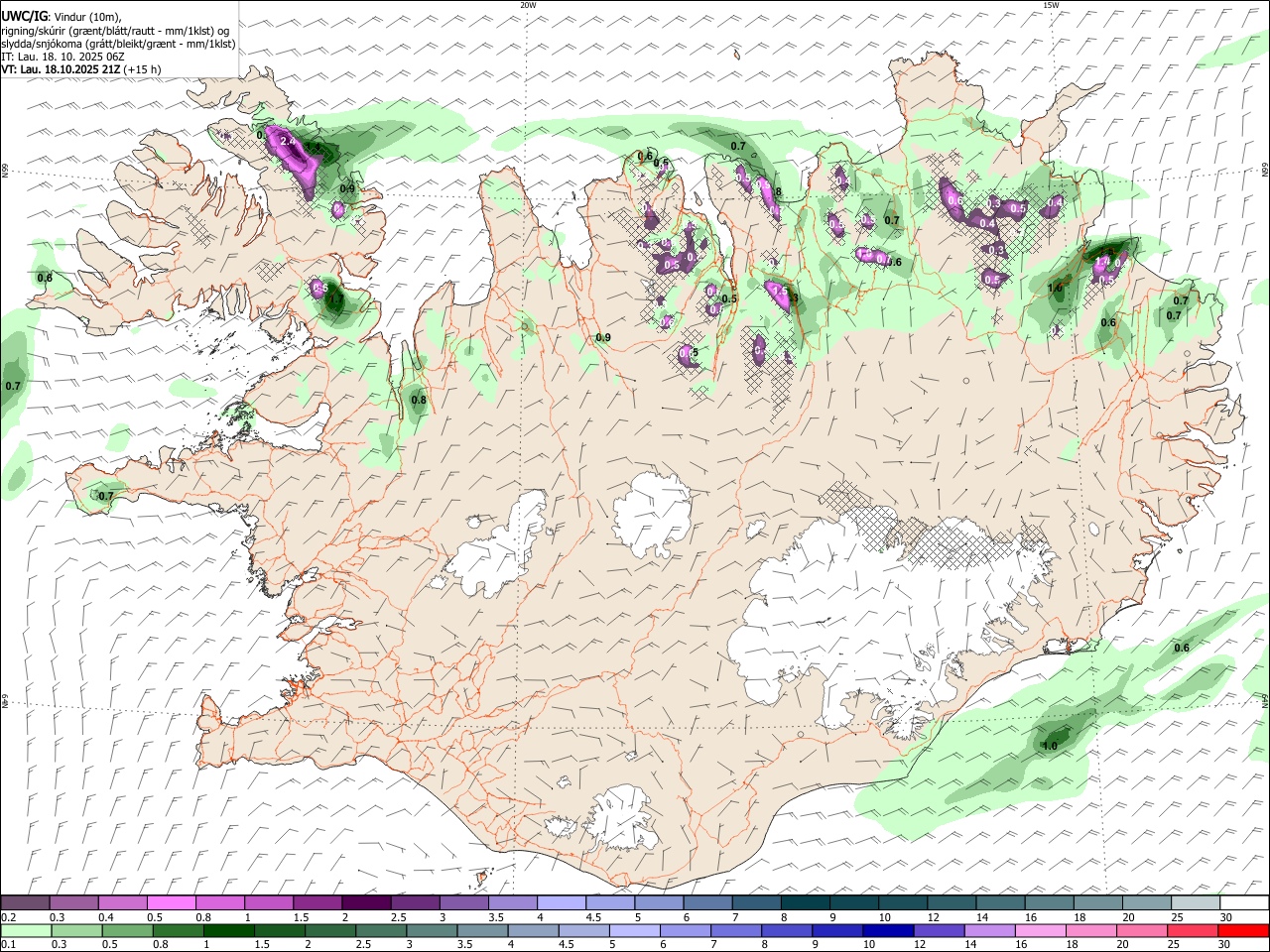The width and height of the screenshot is (1270, 952).
Task: Click the '1.6' precipitation value on the map
Action: (1056, 289)
